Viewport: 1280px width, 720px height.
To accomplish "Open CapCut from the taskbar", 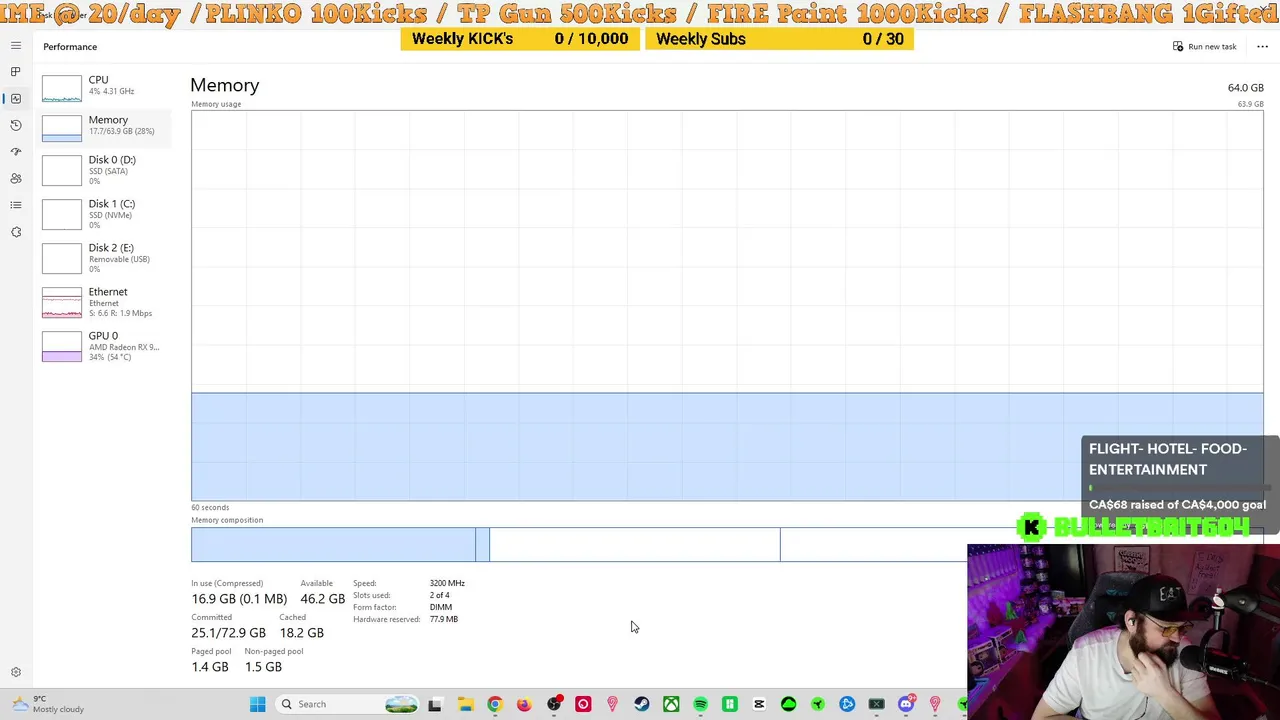I will 759,704.
